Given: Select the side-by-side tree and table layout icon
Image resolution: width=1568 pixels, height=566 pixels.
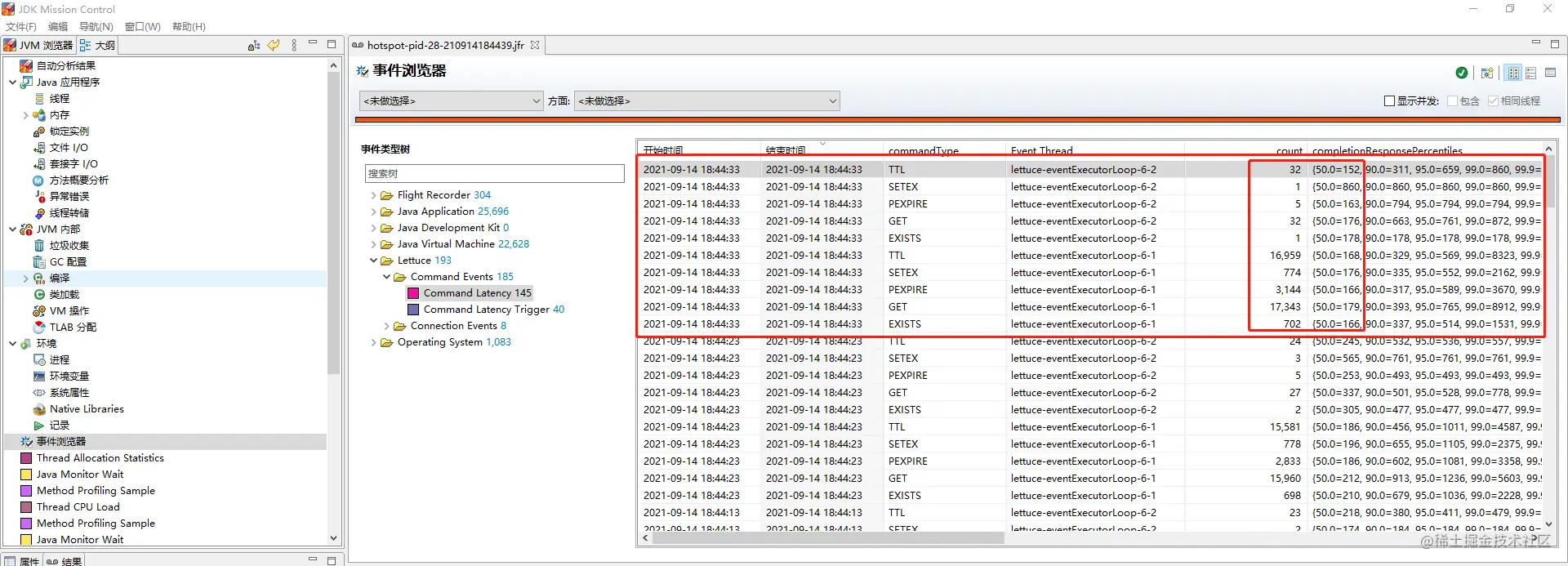Looking at the screenshot, I should (1513, 73).
